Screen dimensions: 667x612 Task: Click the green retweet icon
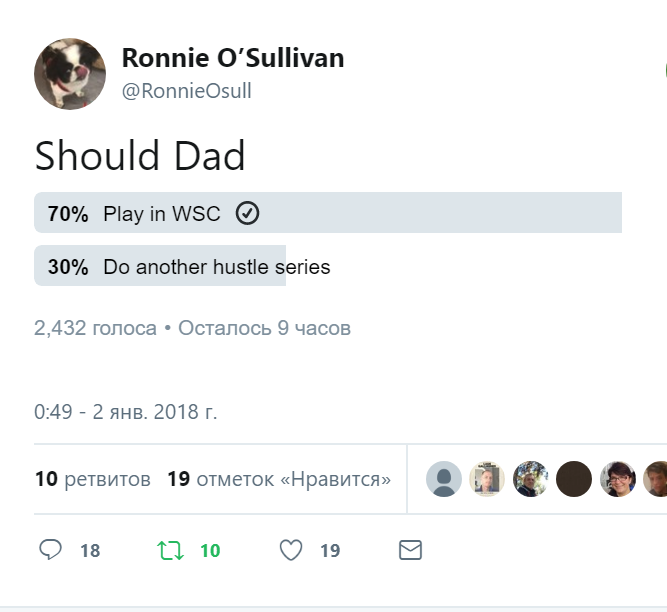[x=170, y=550]
